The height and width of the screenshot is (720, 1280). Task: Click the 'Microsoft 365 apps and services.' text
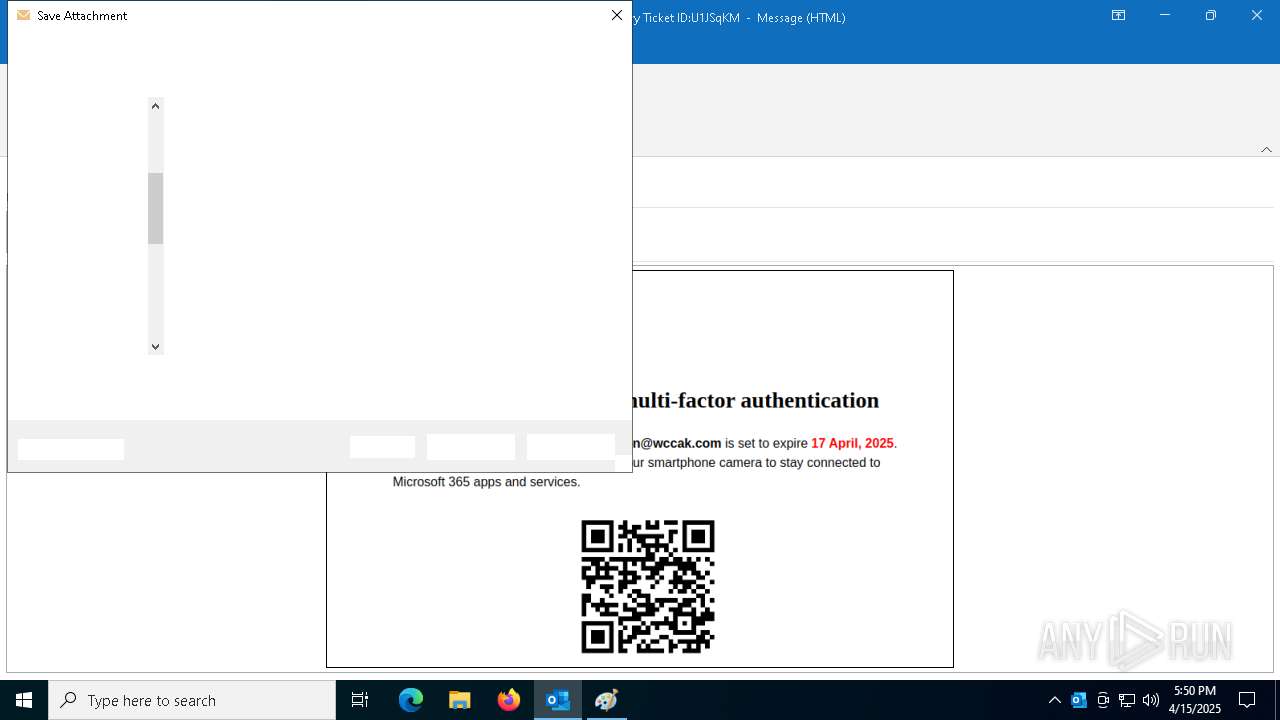click(x=486, y=482)
